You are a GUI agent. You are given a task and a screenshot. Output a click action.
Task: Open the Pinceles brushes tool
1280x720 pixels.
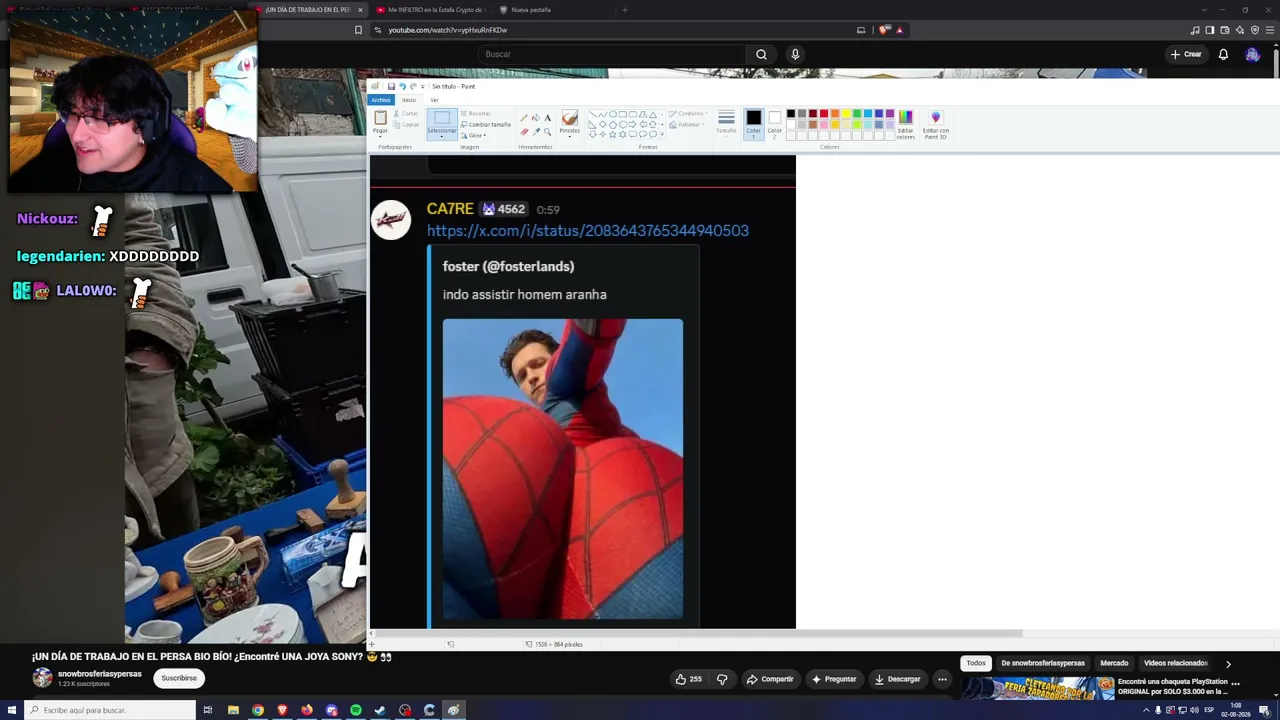[569, 118]
